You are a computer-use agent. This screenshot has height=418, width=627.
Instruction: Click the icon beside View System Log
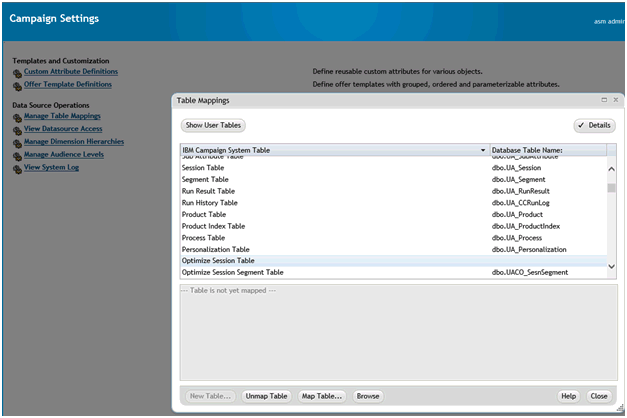click(17, 169)
